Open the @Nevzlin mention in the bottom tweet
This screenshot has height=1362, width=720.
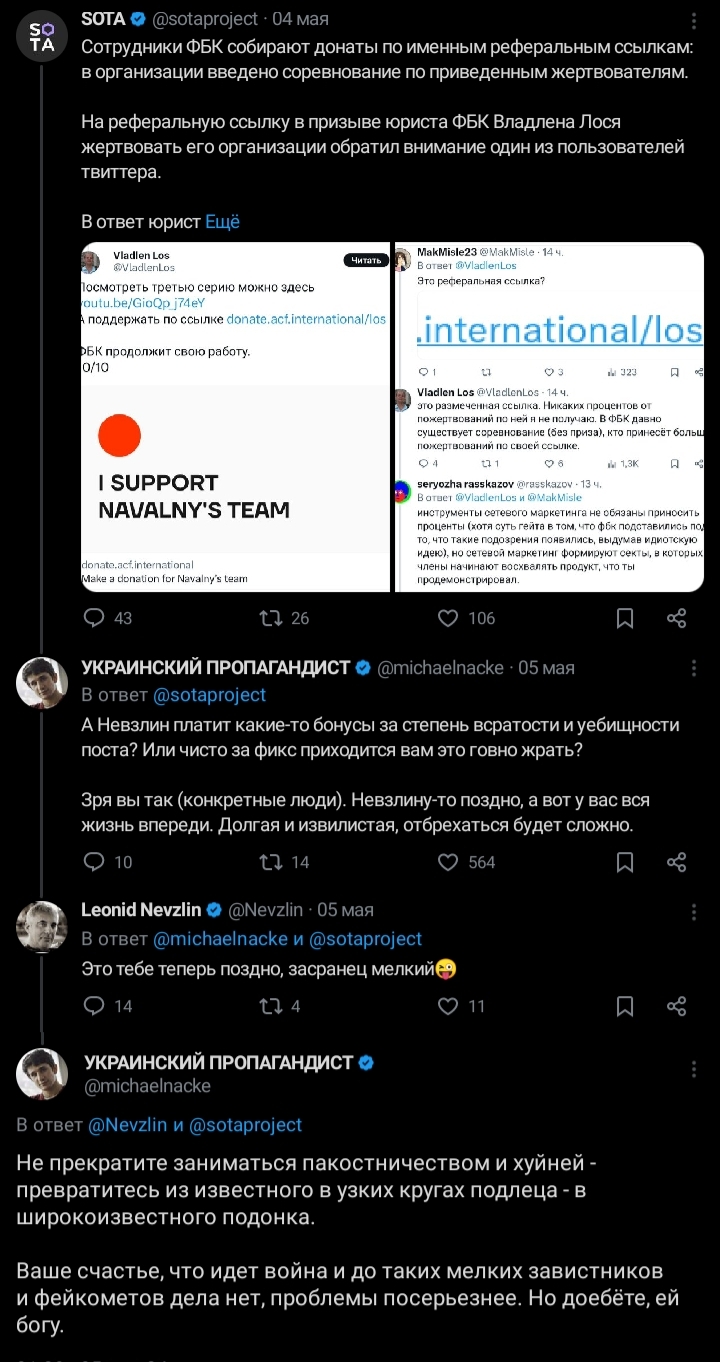click(129, 1124)
